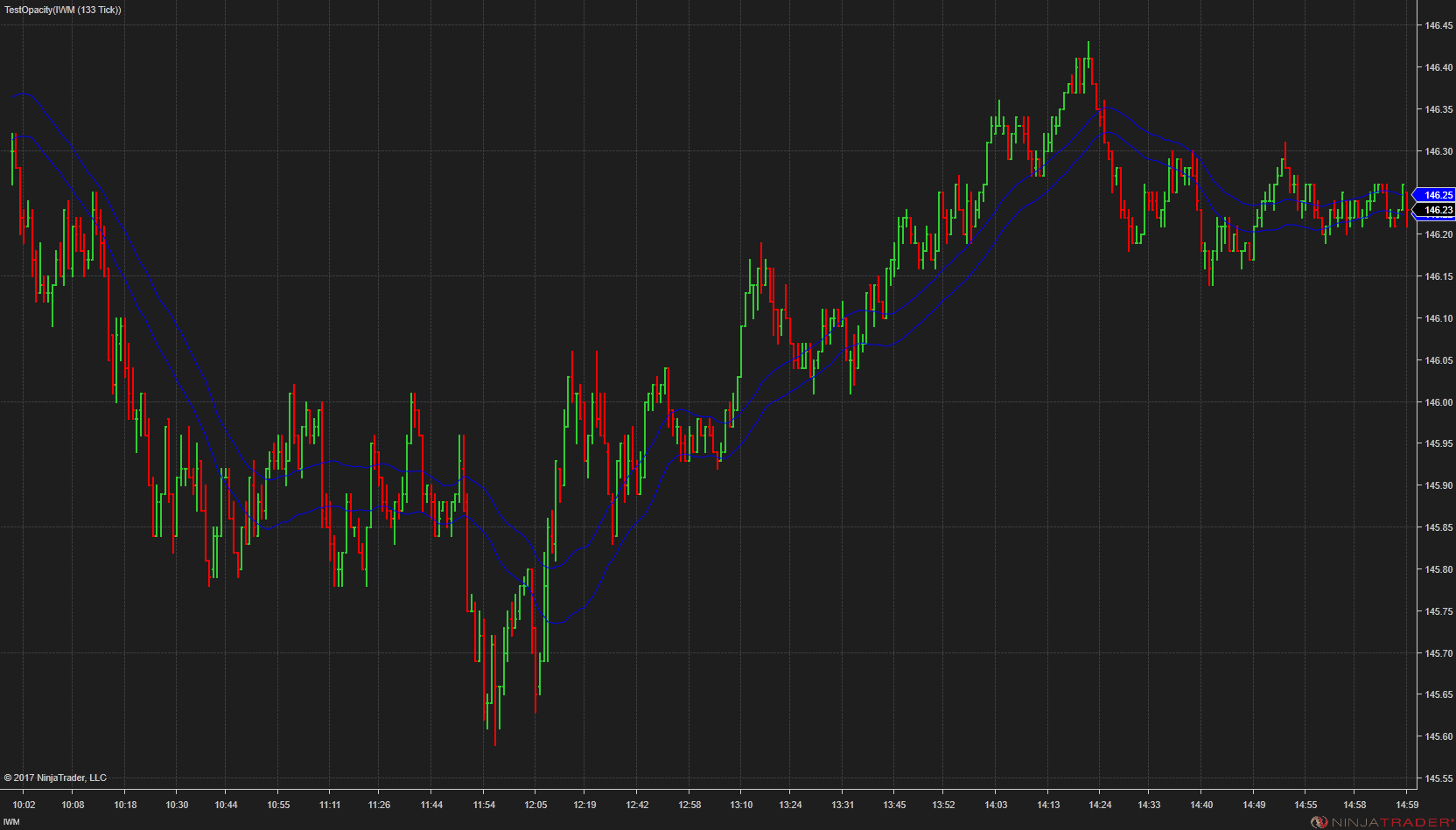Screen dimensions: 1456x830
Task: Click the blue 146.25 price marker
Action: coord(1435,195)
